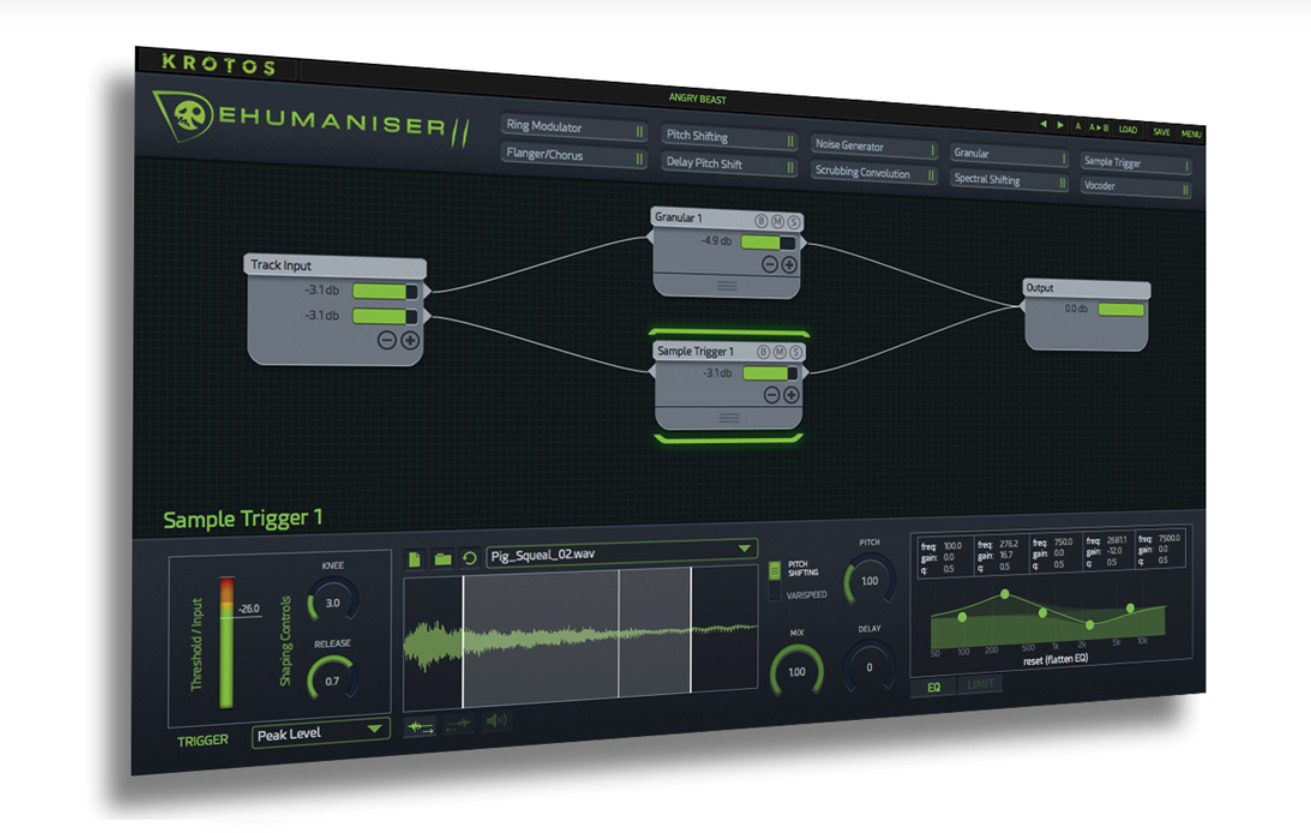Viewport: 1311px width, 833px height.
Task: Click plus button on Sample Trigger 1 node
Action: point(791,395)
